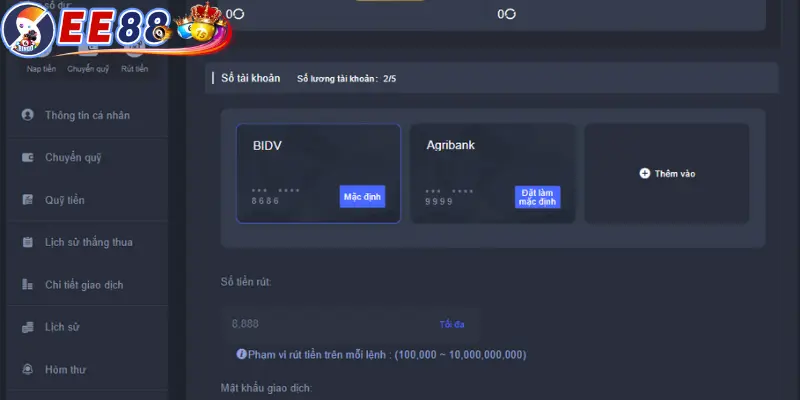Viewport: 800px width, 400px height.
Task: Click the Mặc định button on BIDV card
Action: pyautogui.click(x=362, y=196)
